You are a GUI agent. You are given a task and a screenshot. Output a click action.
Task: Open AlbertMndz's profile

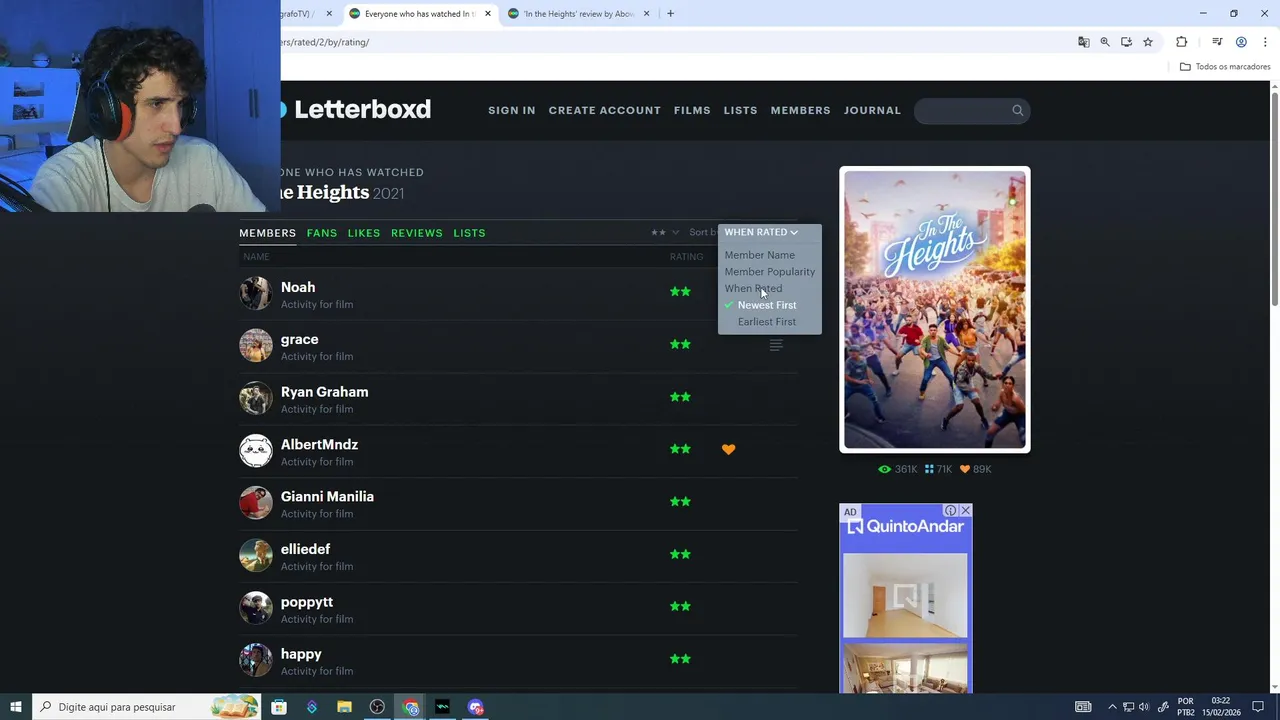pyautogui.click(x=319, y=444)
